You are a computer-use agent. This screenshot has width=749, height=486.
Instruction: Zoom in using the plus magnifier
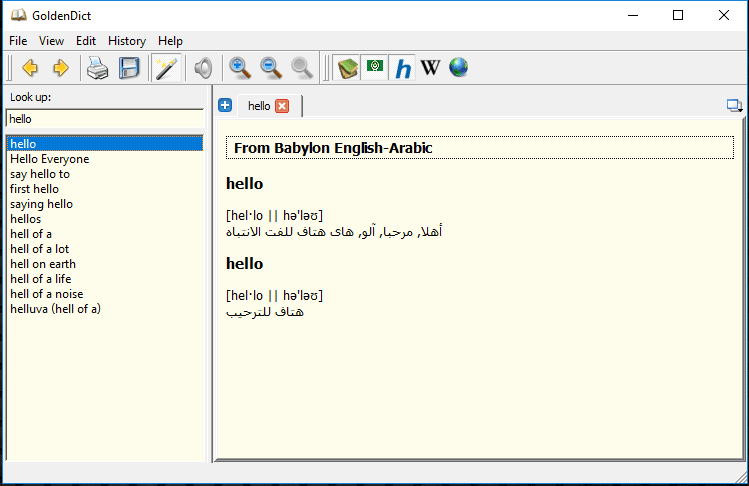point(240,68)
